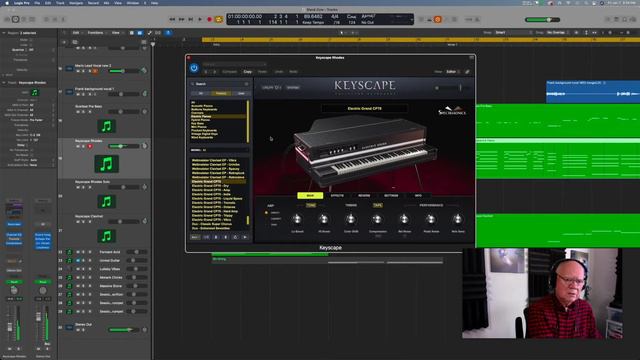Open the Apple menu
Image resolution: width=640 pixels, height=360 pixels.
click(x=7, y=3)
